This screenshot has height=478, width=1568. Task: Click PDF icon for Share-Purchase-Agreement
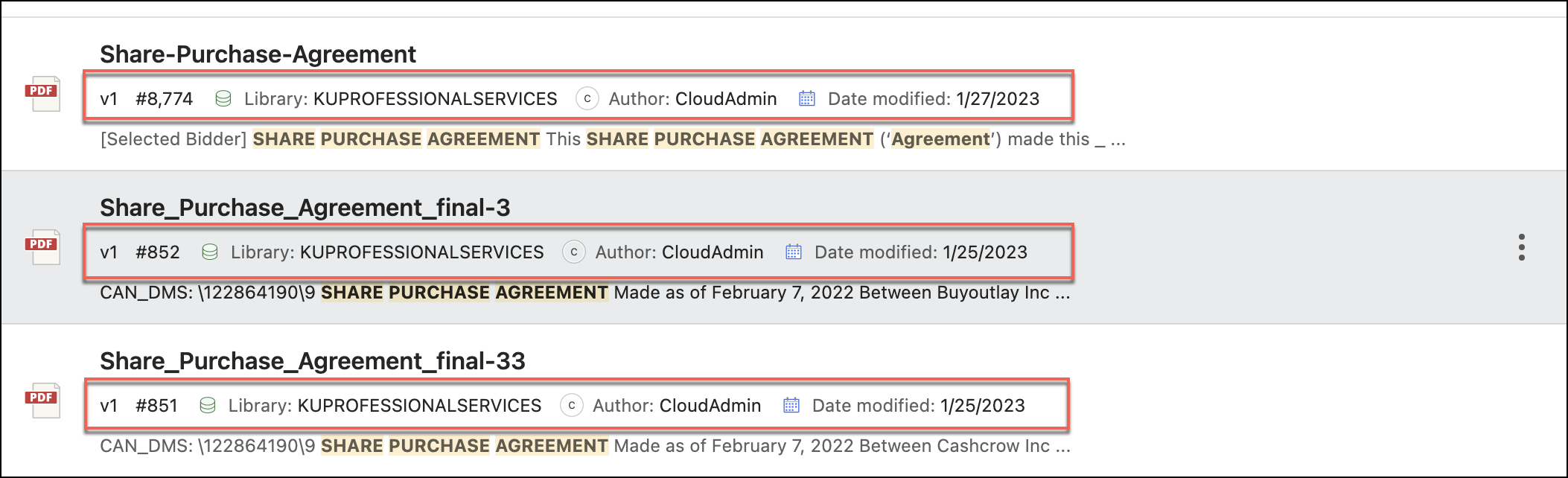tap(42, 94)
